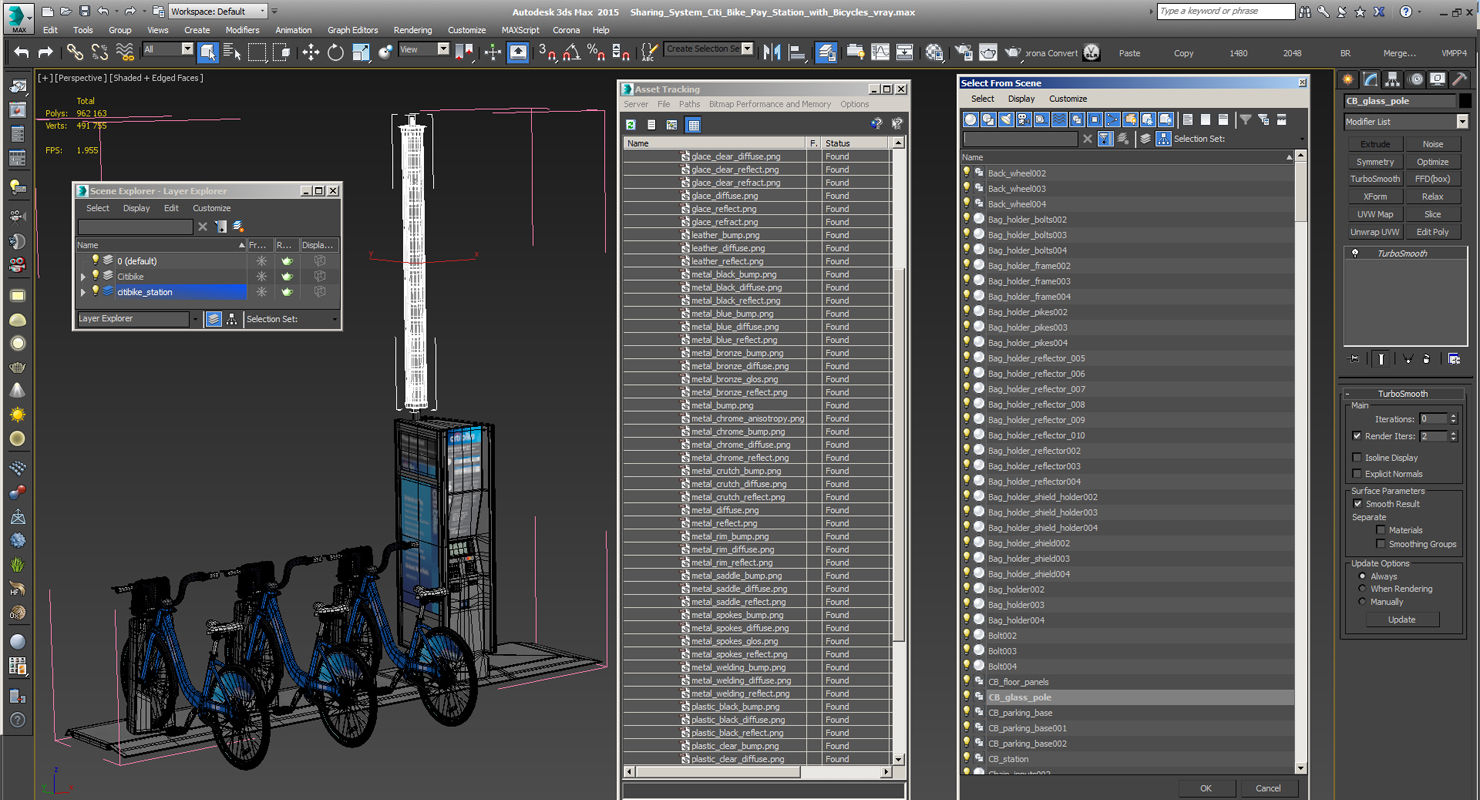Open Paths menu in Asset Tracking
1480x800 pixels.
[x=689, y=104]
